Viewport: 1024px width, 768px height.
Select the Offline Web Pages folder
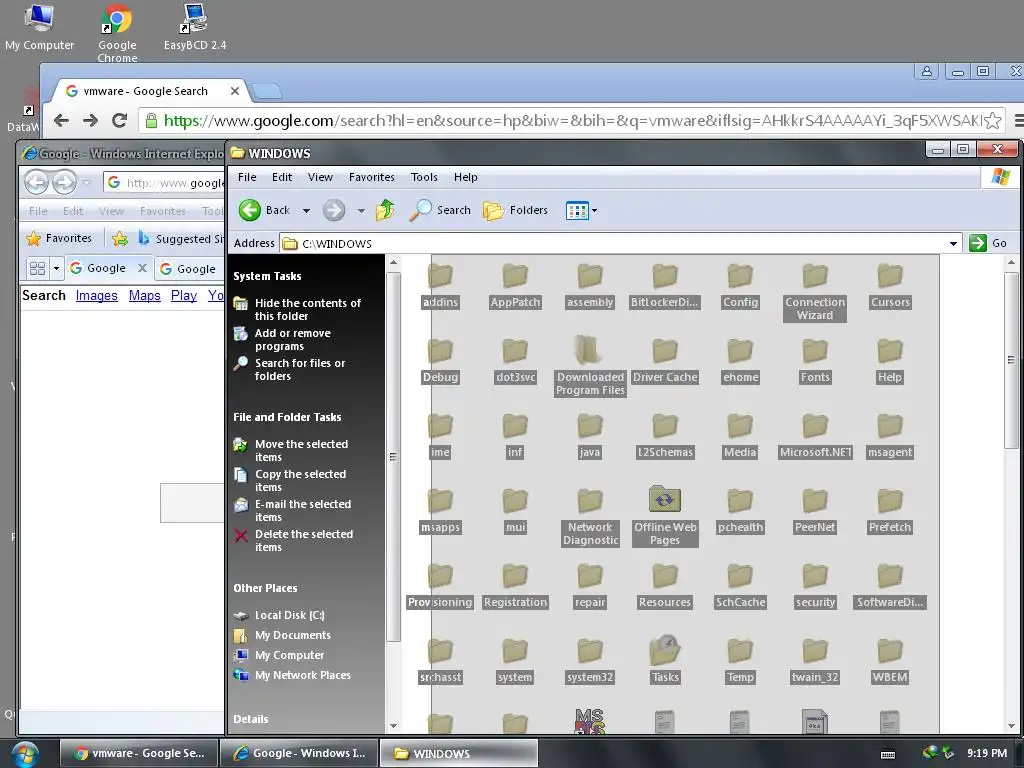click(x=665, y=500)
